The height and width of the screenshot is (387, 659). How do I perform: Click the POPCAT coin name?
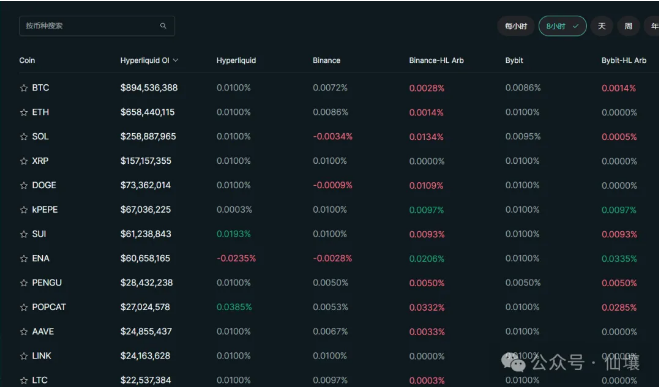coord(49,307)
